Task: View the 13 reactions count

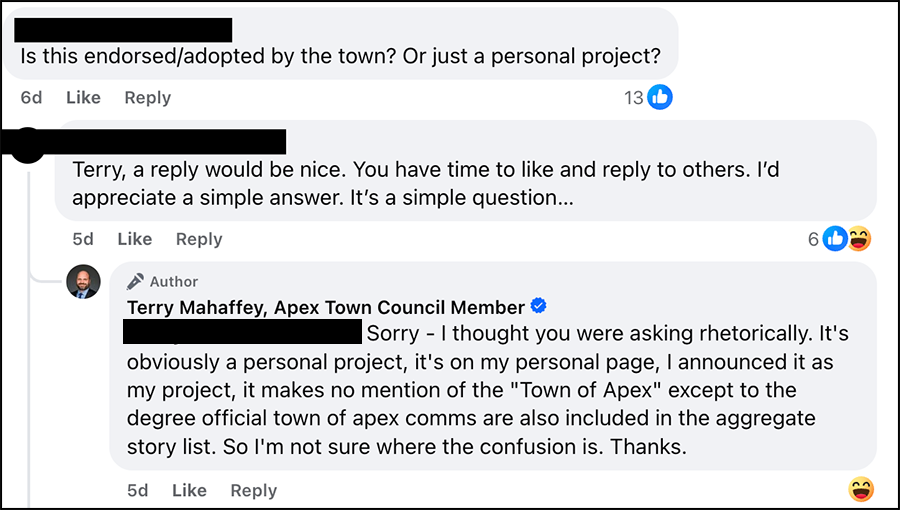Action: coord(633,98)
